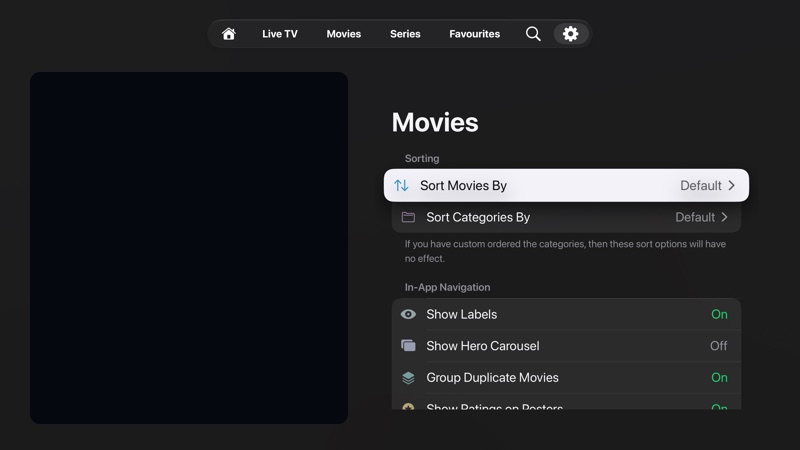Click the Default value of Sort Categories By
This screenshot has width=800, height=450.
tap(695, 217)
